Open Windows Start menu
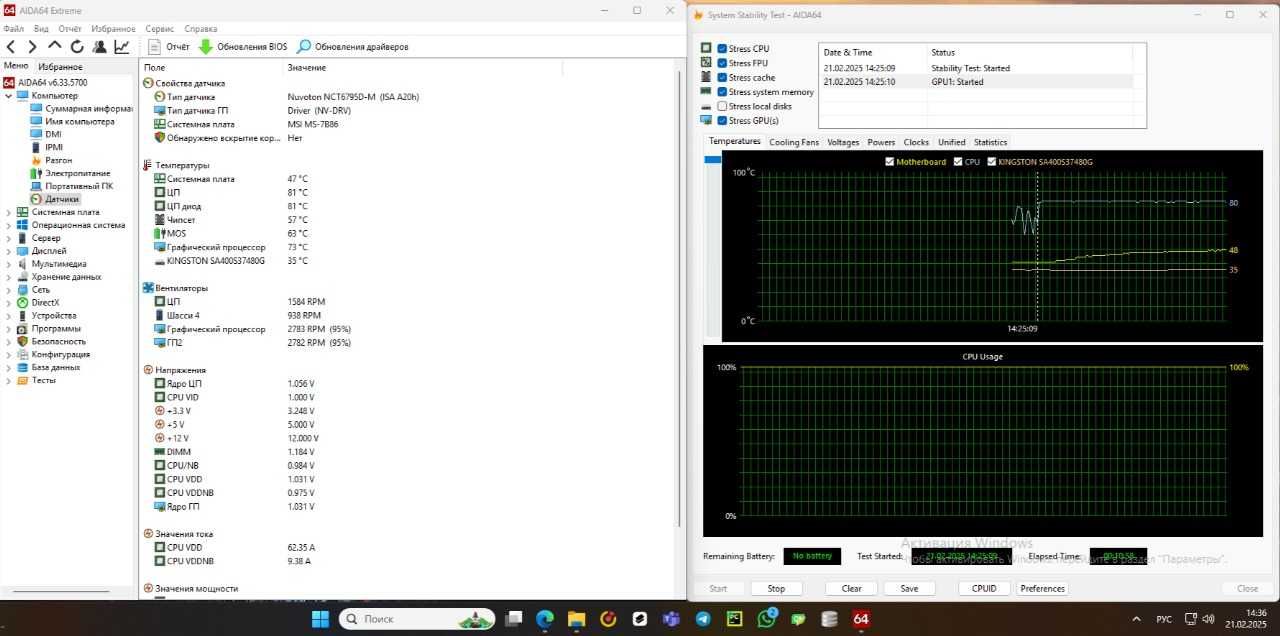1280x636 pixels. point(320,619)
